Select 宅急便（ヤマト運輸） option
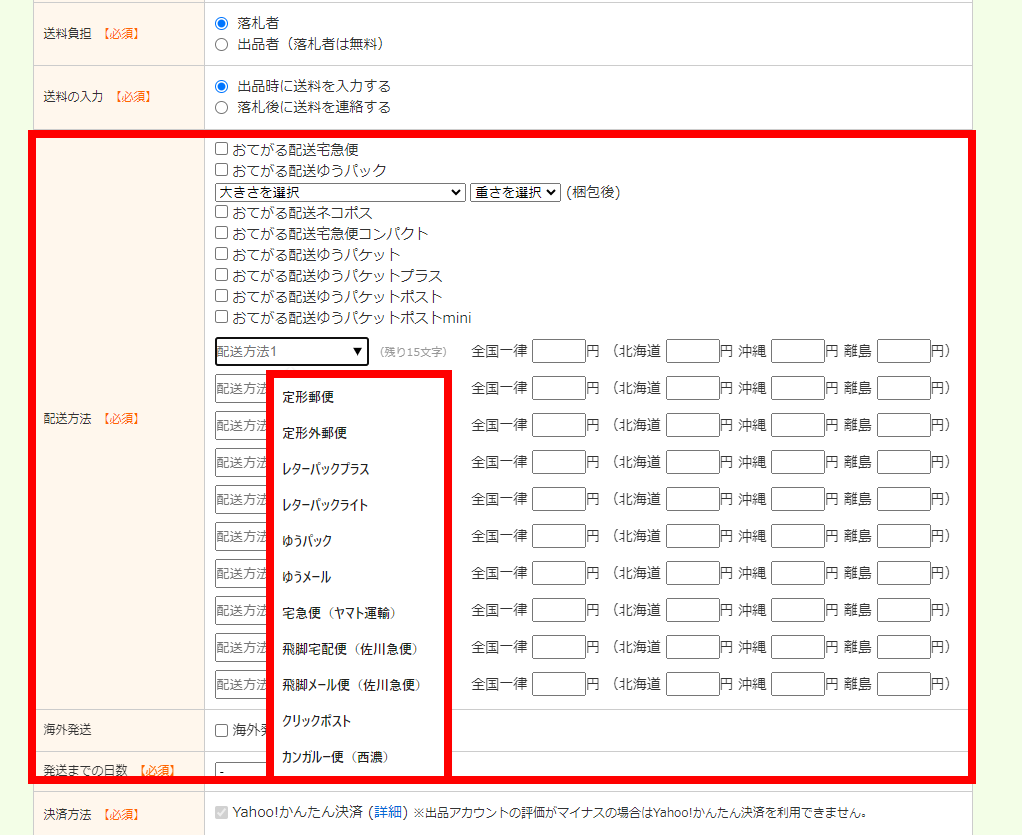 coord(339,613)
